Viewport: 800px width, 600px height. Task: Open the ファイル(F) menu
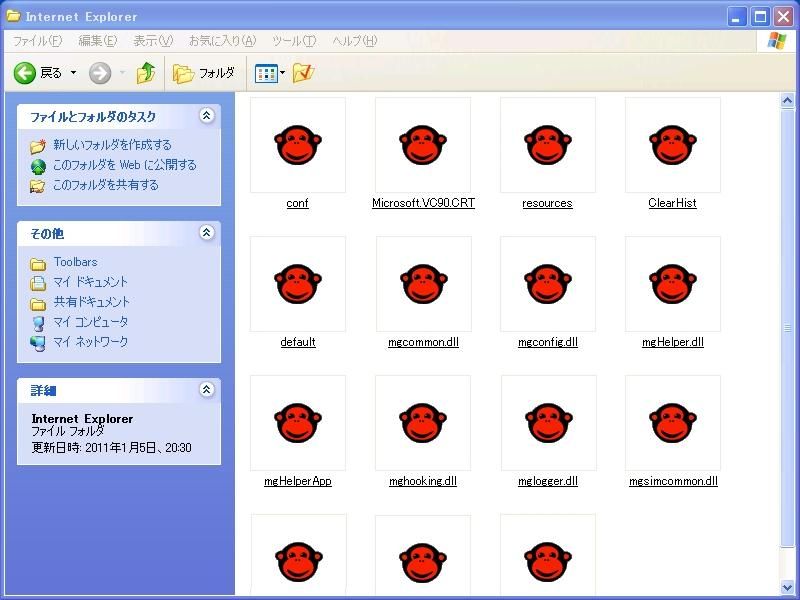(x=37, y=41)
